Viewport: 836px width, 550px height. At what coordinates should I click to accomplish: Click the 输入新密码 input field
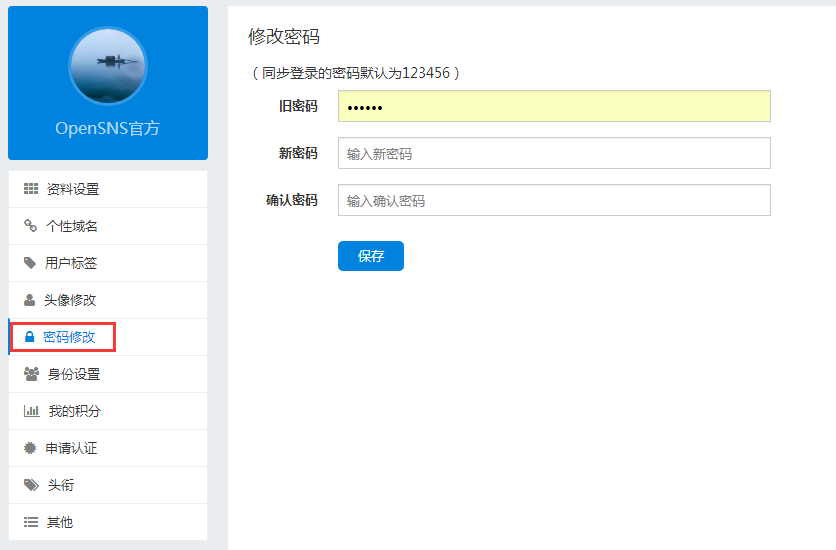coord(554,153)
